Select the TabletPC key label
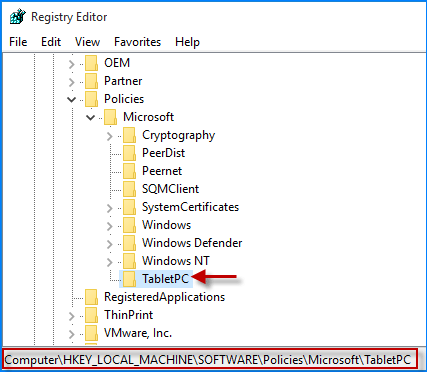This screenshot has width=427, height=372. point(165,279)
